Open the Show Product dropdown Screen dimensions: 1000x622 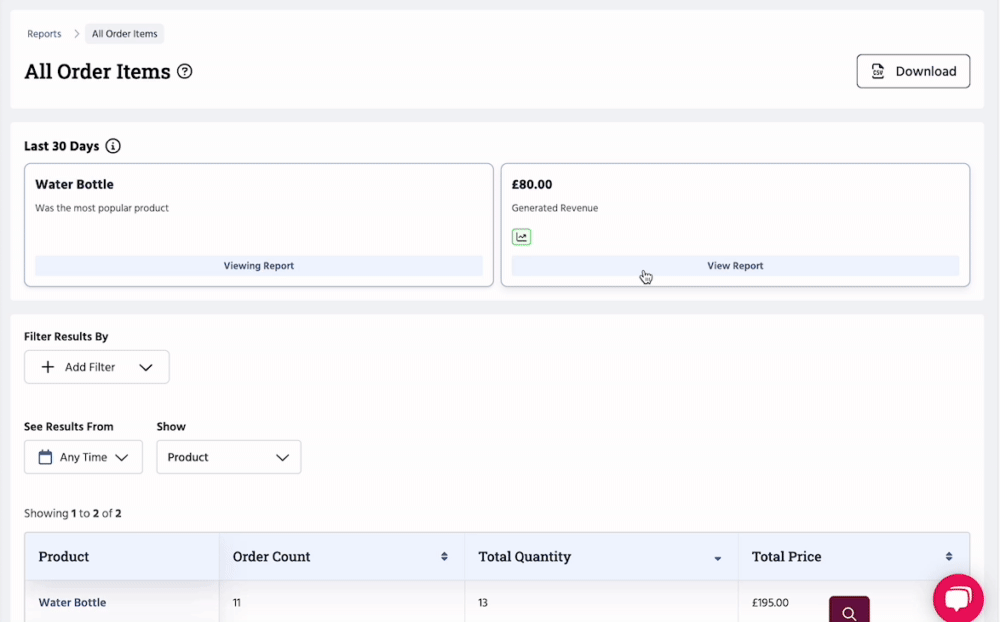click(x=228, y=457)
